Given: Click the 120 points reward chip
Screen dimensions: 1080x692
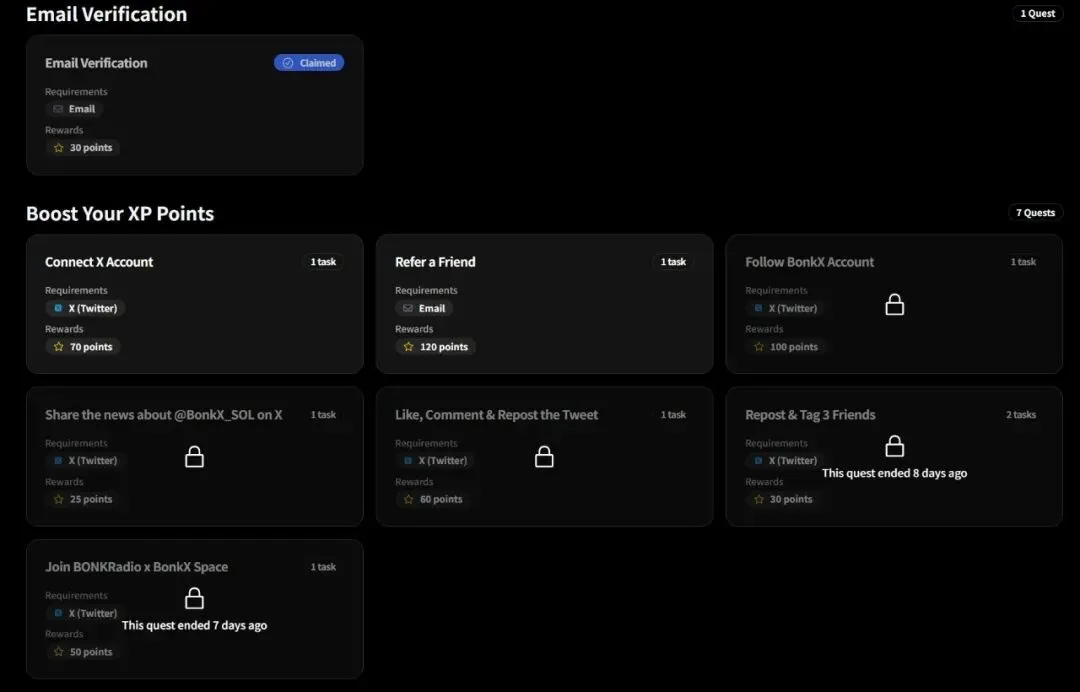Looking at the screenshot, I should coord(435,346).
